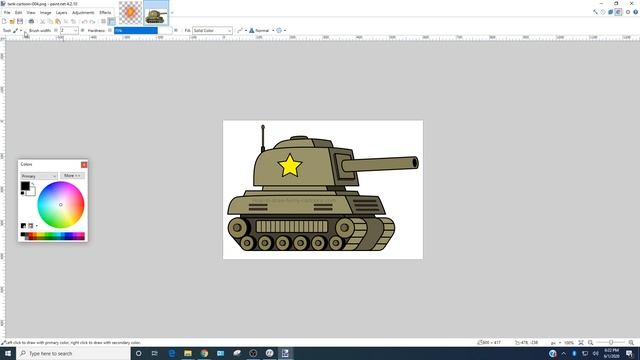Click the add color to palette icon
The width and height of the screenshot is (640, 360).
(x=23, y=226)
